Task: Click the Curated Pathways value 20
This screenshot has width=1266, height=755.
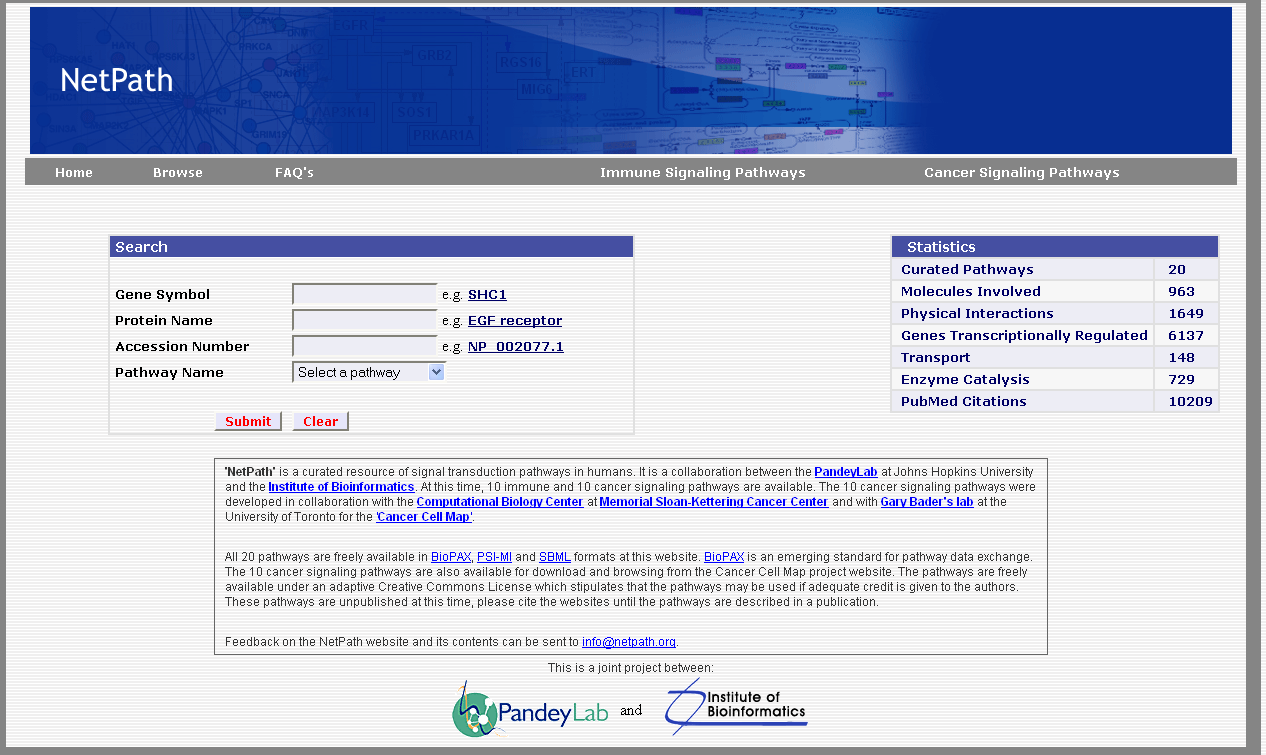Action: [1177, 270]
